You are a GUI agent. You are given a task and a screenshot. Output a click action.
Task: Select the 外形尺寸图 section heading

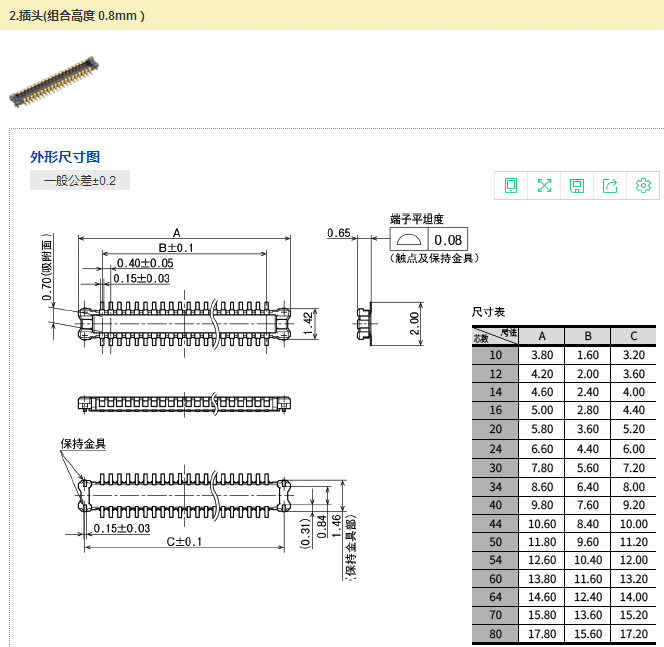coord(65,157)
